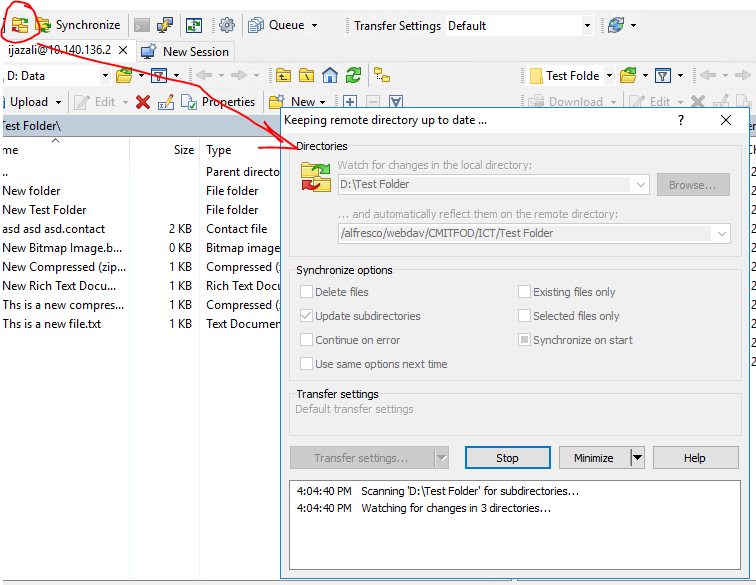
Task: Open the Minimize button dropdown arrow
Action: pyautogui.click(x=636, y=458)
